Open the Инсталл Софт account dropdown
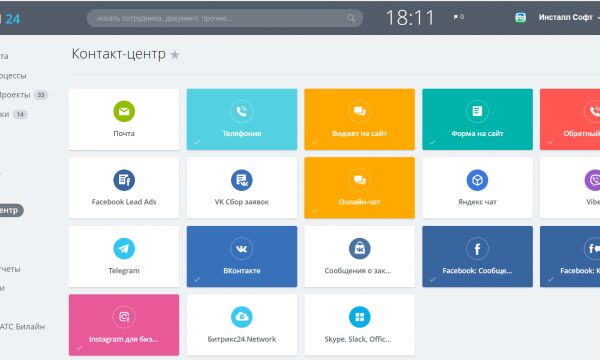600x360 pixels. click(x=569, y=17)
